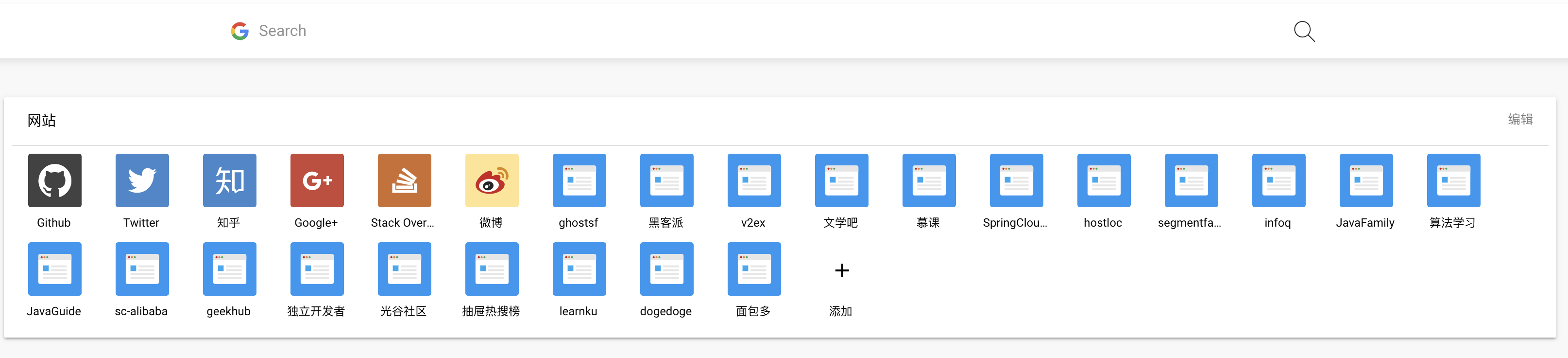Select the 网站 section heading
This screenshot has width=1568, height=358.
click(x=41, y=121)
